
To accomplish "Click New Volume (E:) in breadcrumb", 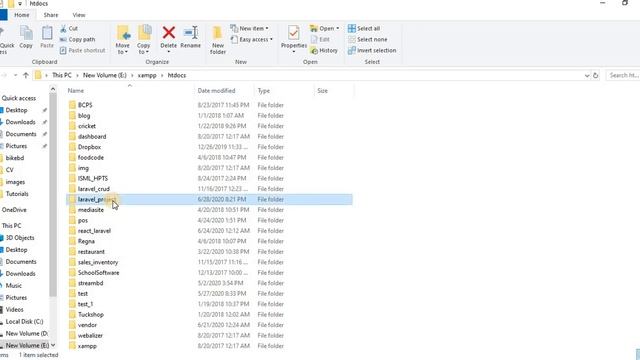I will [x=105, y=75].
